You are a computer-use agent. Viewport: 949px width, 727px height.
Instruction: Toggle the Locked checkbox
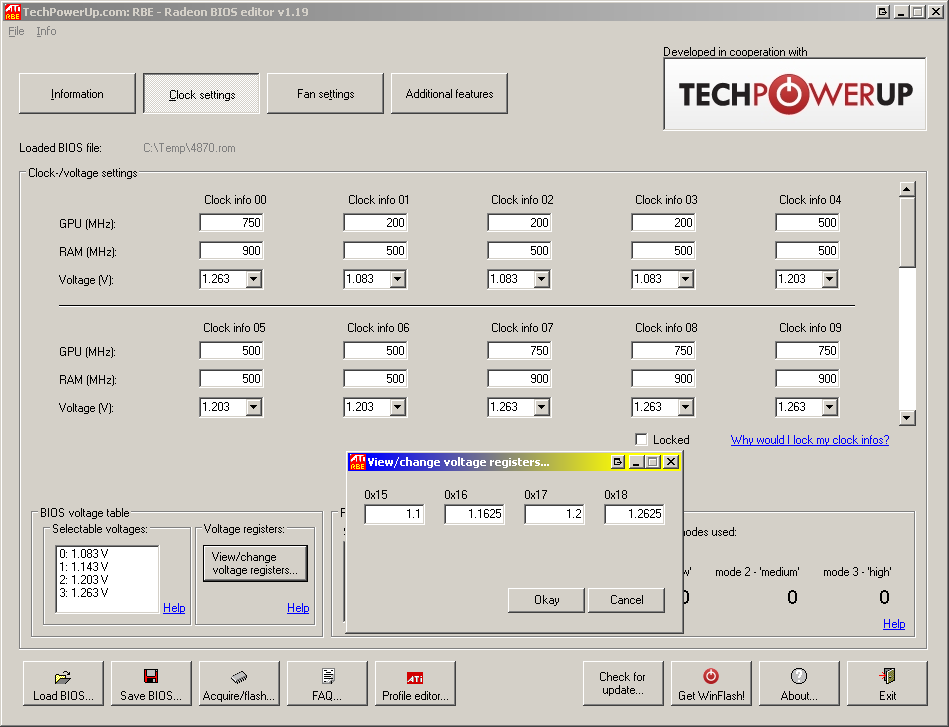tap(642, 439)
